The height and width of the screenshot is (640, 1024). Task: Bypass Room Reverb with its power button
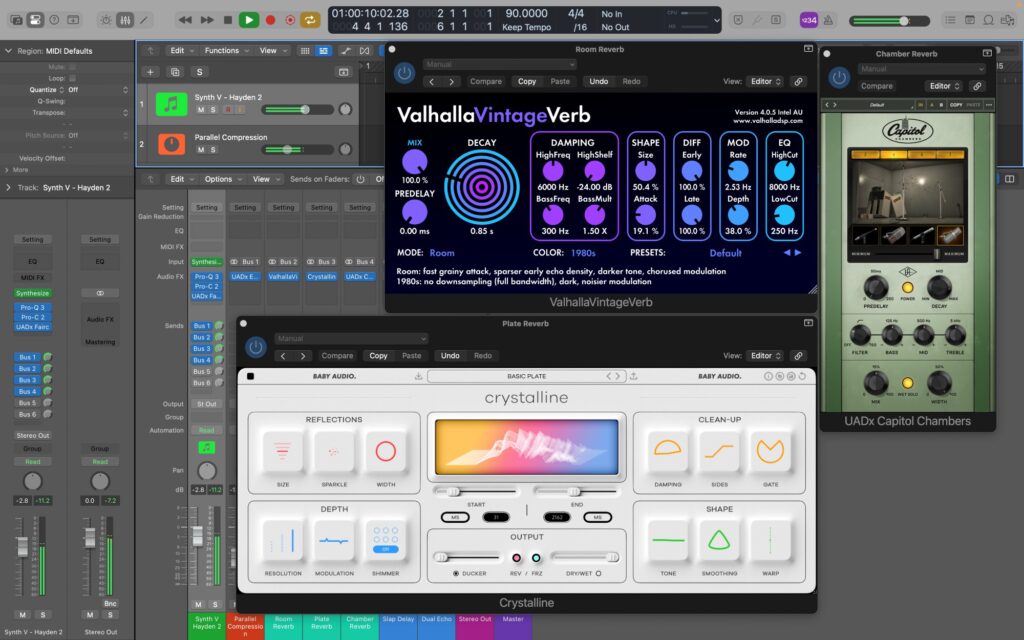tap(404, 73)
